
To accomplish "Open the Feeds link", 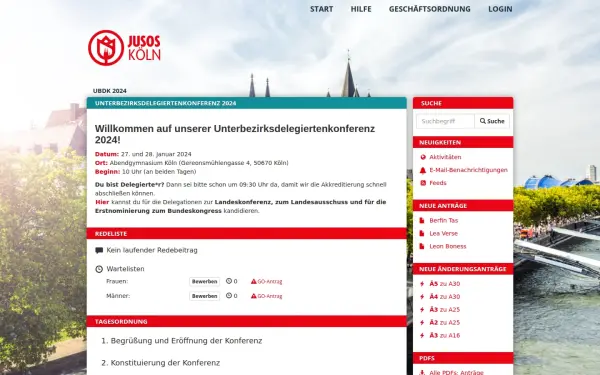I will (x=438, y=183).
